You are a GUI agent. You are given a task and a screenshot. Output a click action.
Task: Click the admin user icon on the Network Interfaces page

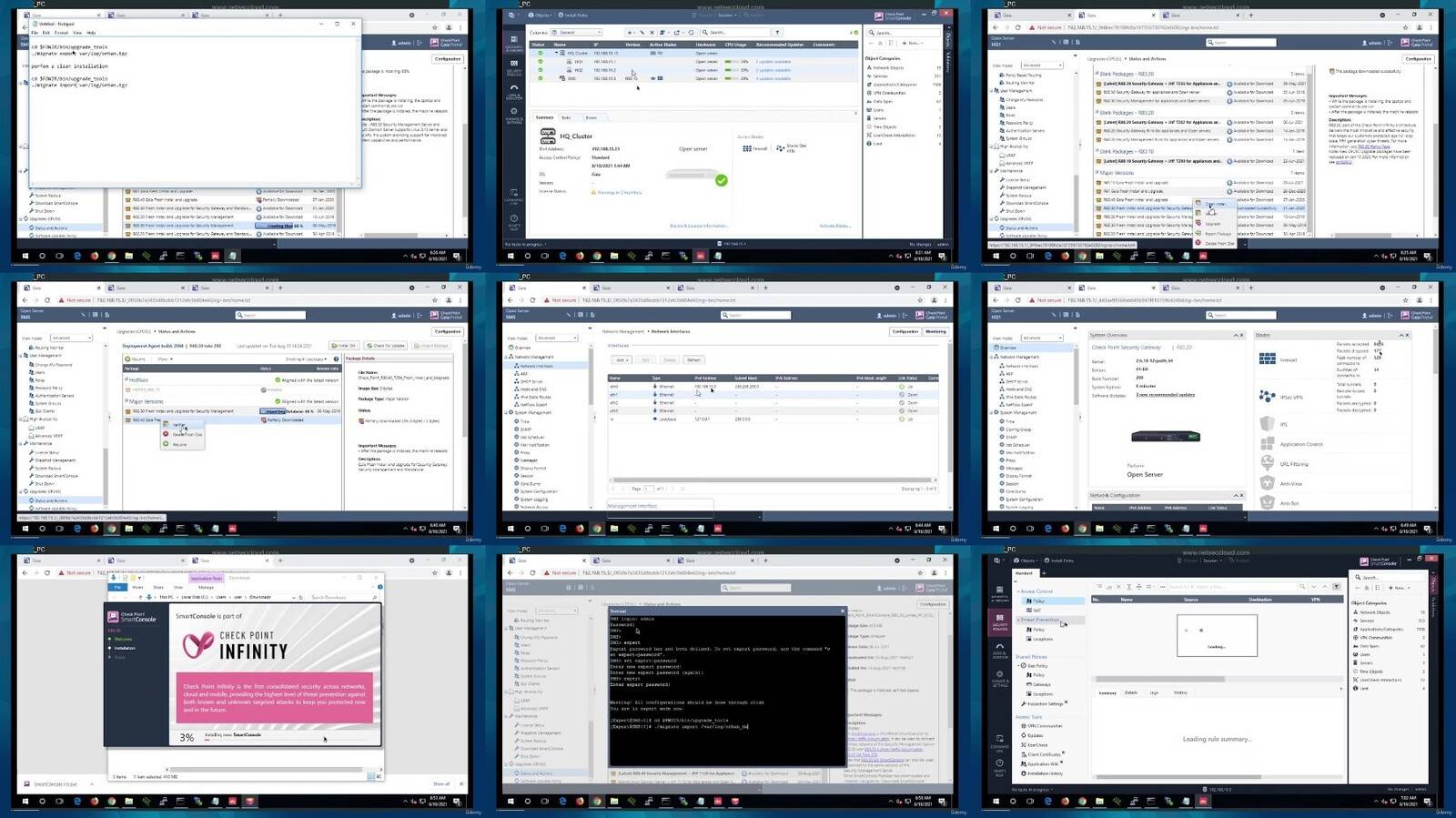881,316
